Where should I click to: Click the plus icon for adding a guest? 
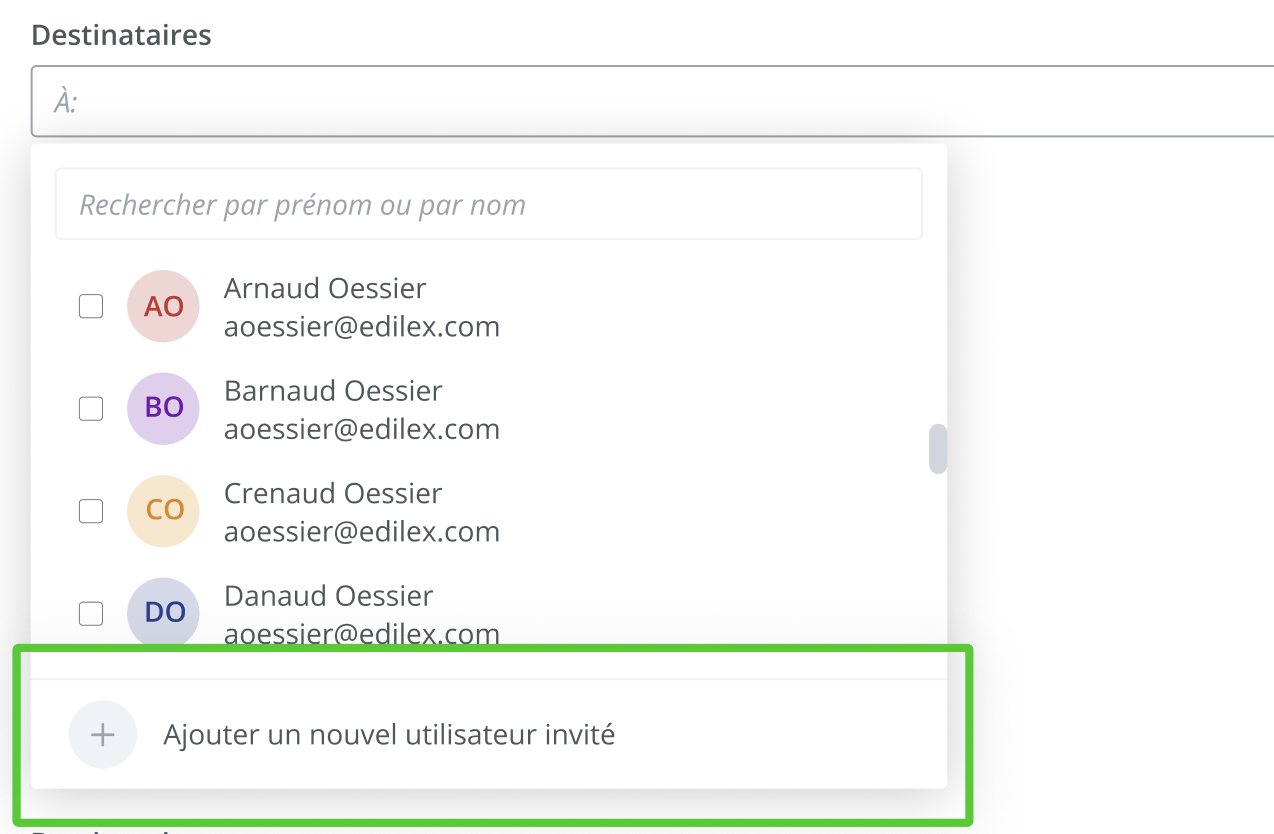102,735
